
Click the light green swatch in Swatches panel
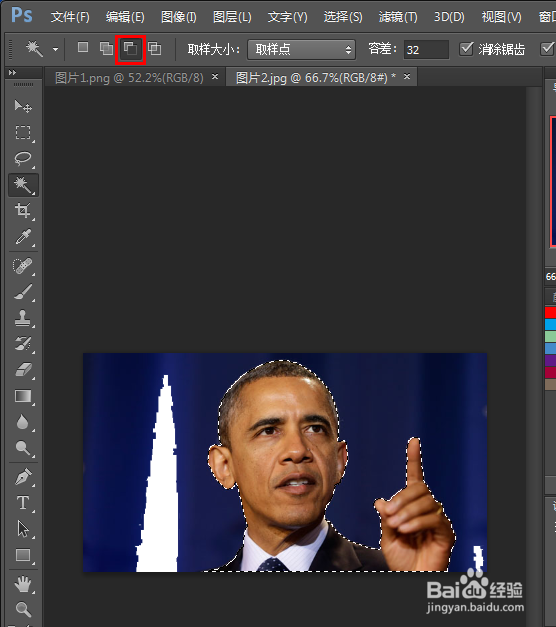(550, 336)
